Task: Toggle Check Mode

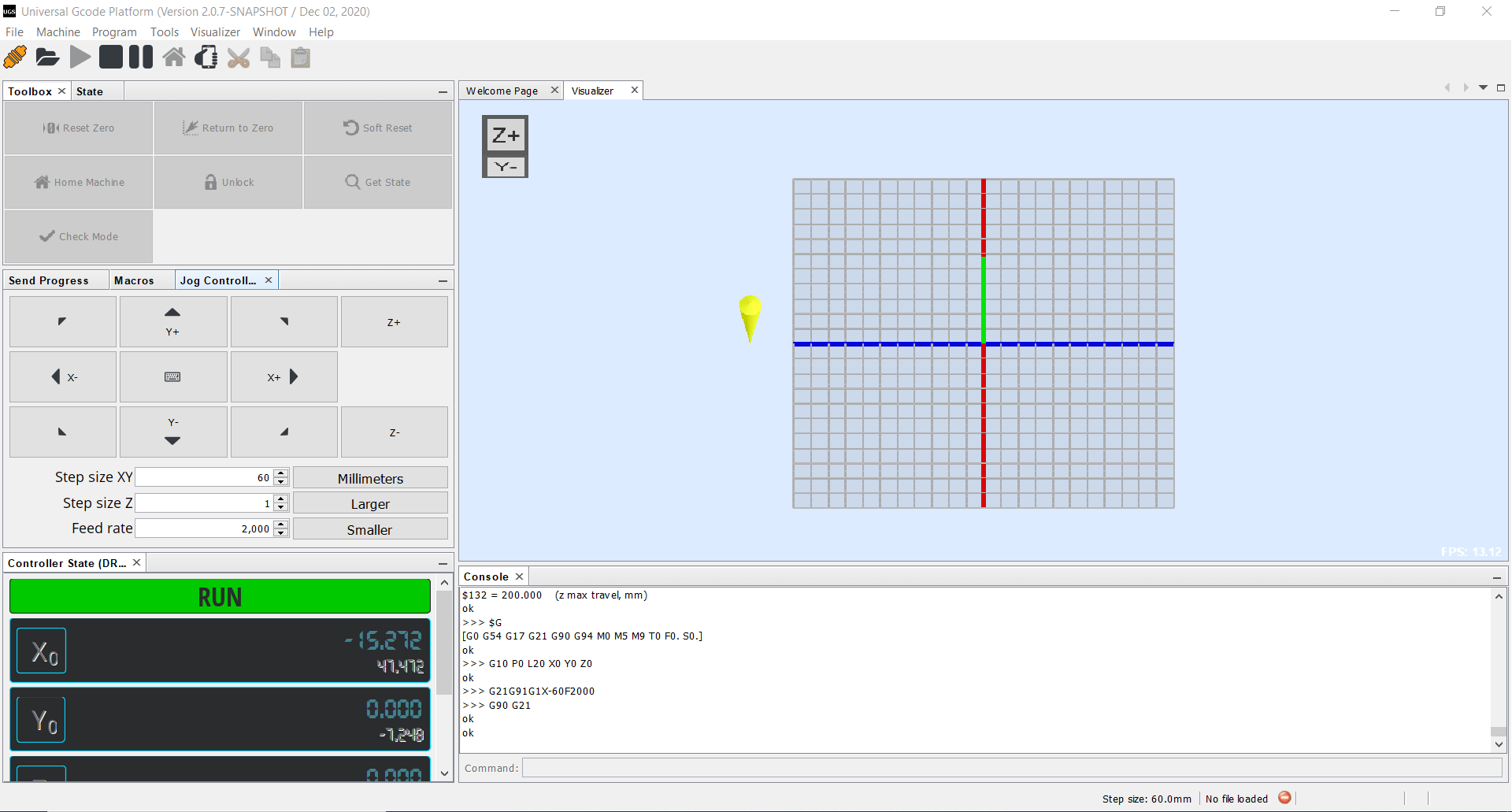Action: (x=79, y=236)
